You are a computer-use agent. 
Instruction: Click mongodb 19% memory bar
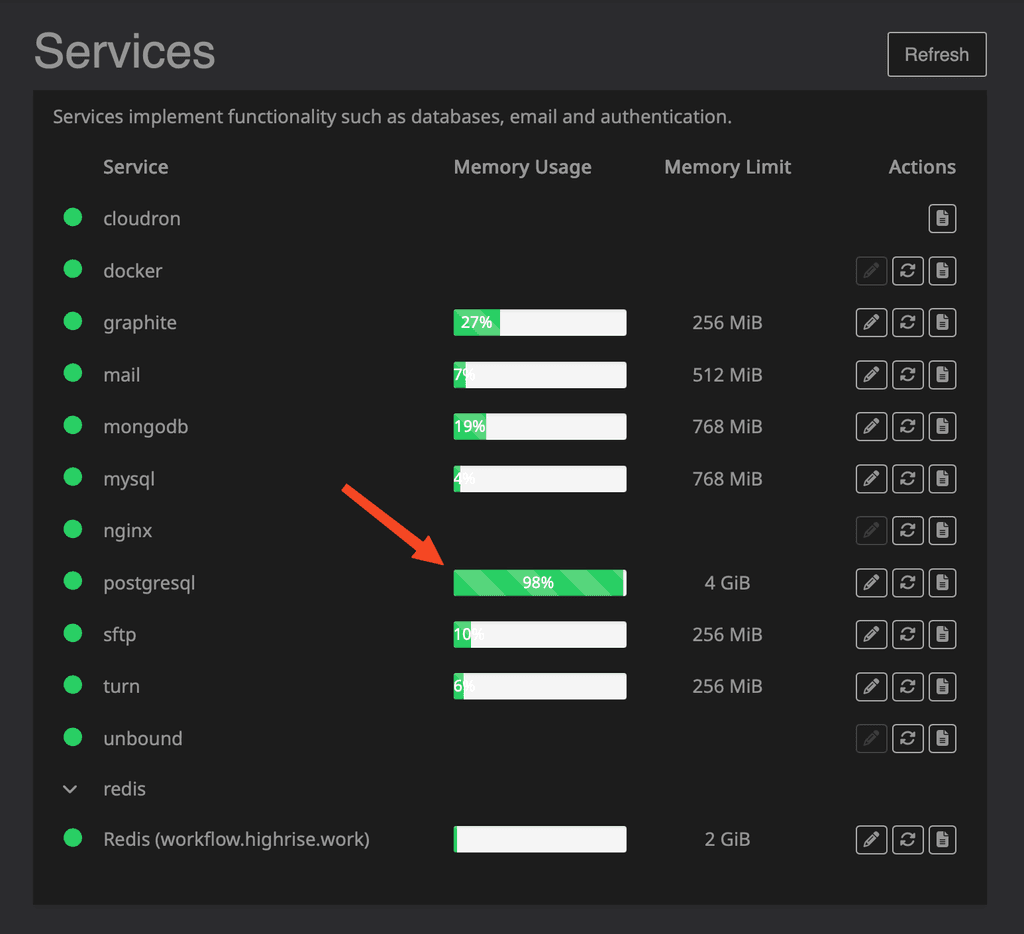point(540,427)
